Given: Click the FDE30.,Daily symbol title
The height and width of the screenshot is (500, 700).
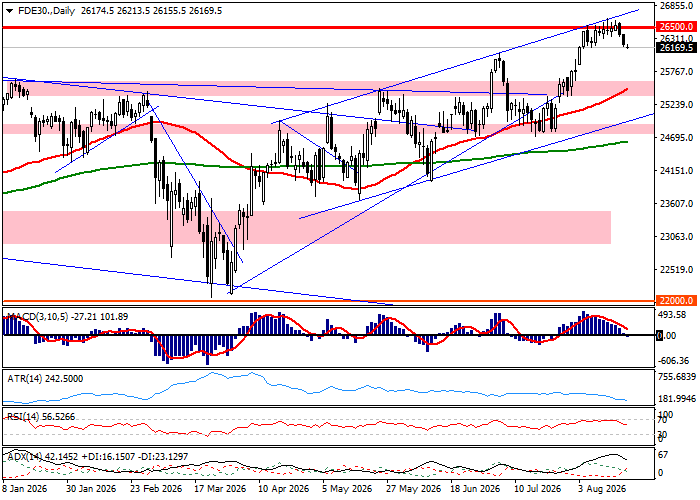Looking at the screenshot, I should tap(46, 11).
